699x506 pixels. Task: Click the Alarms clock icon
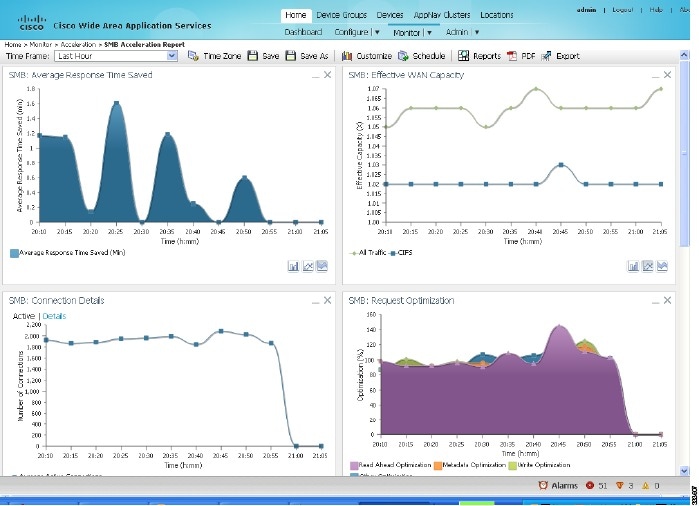[x=543, y=485]
